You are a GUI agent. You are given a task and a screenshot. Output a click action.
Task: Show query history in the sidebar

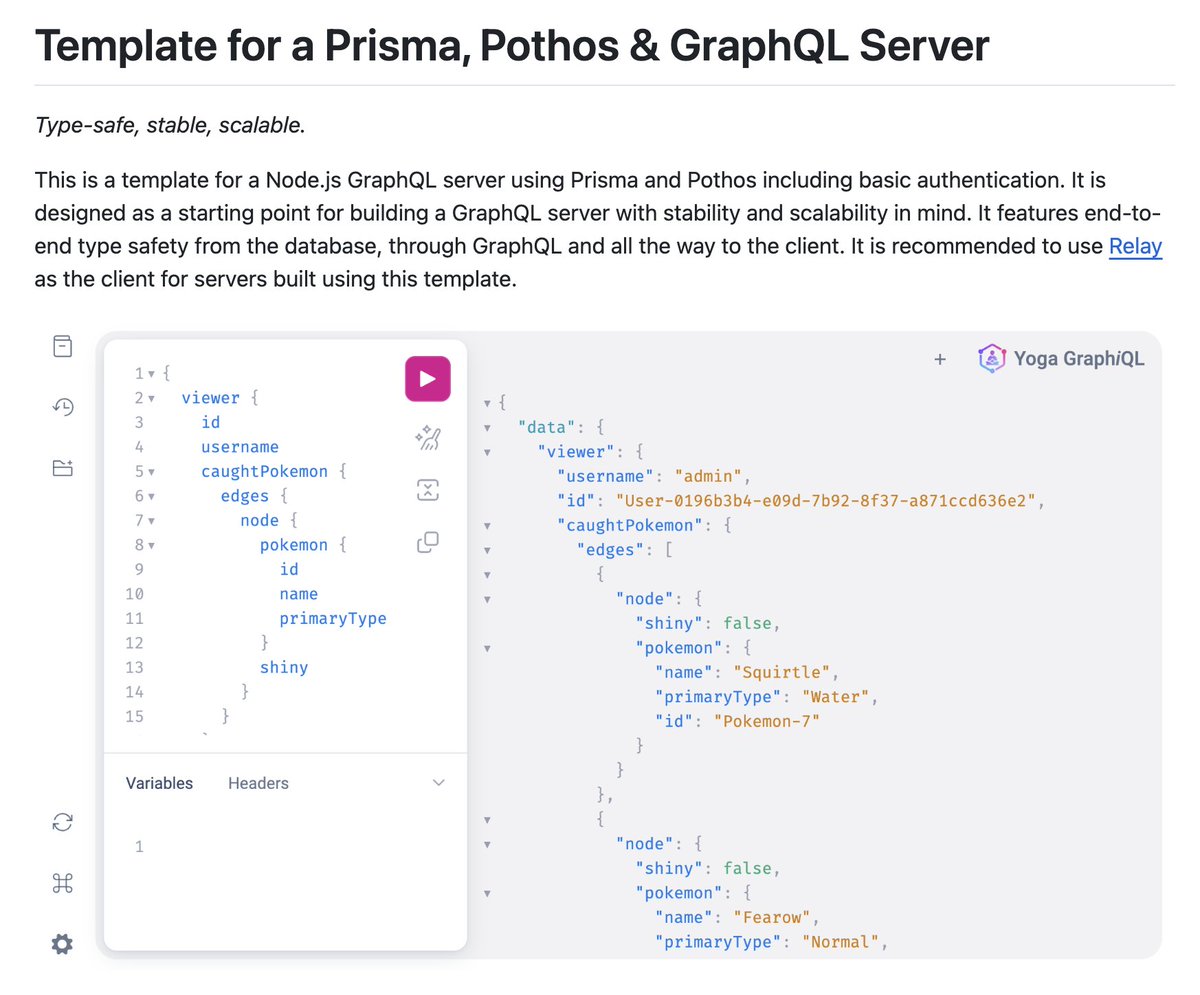[63, 407]
